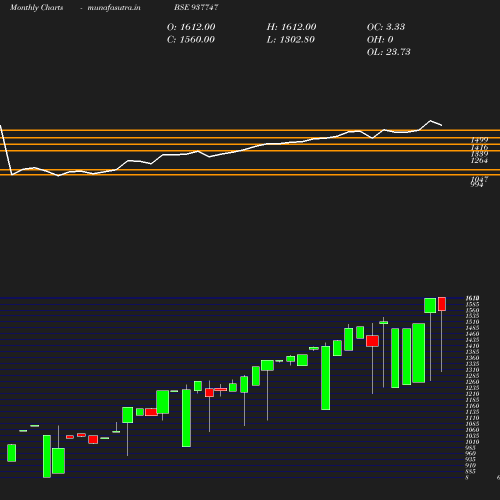Click the 1264 level label on line chart
Image resolution: width=500 pixels, height=500 pixels.
(479, 161)
